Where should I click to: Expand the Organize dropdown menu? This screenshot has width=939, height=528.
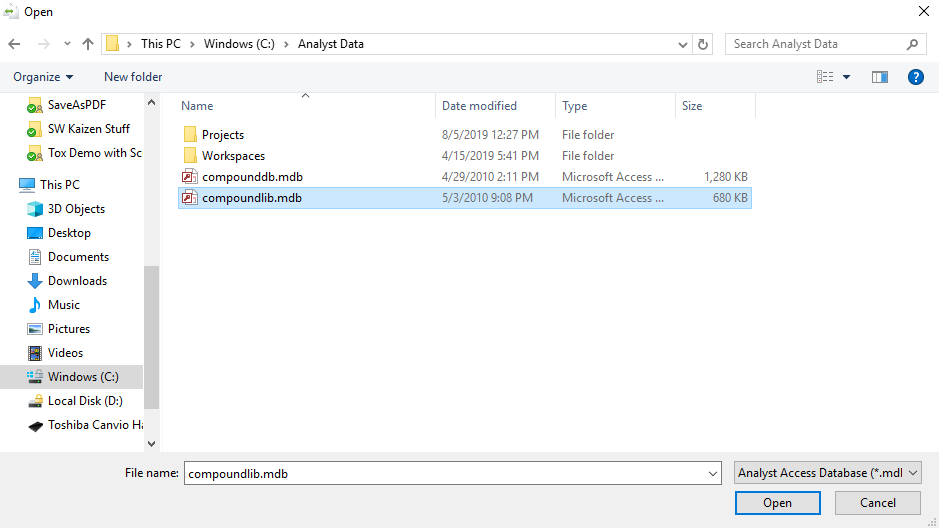[43, 77]
